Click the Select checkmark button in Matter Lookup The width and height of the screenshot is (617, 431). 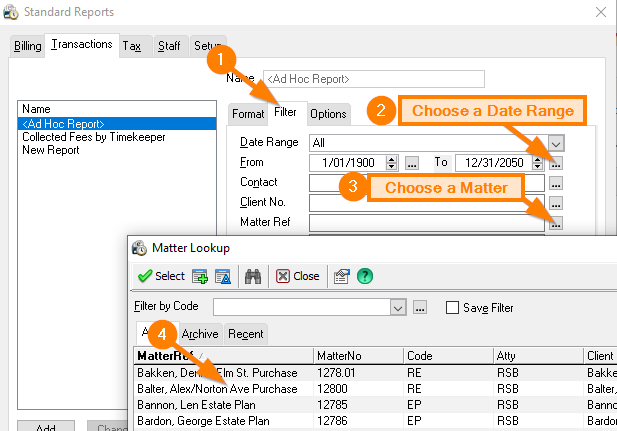pyautogui.click(x=161, y=276)
